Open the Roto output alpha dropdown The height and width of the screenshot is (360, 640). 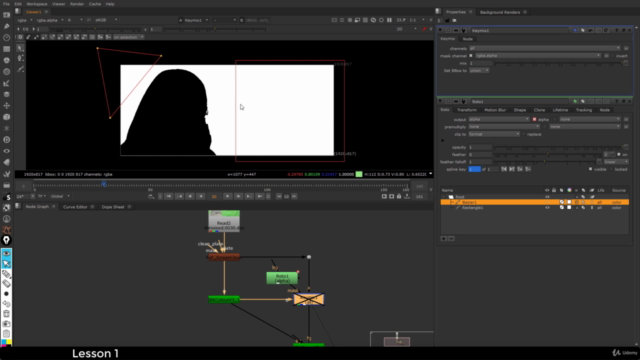point(499,119)
